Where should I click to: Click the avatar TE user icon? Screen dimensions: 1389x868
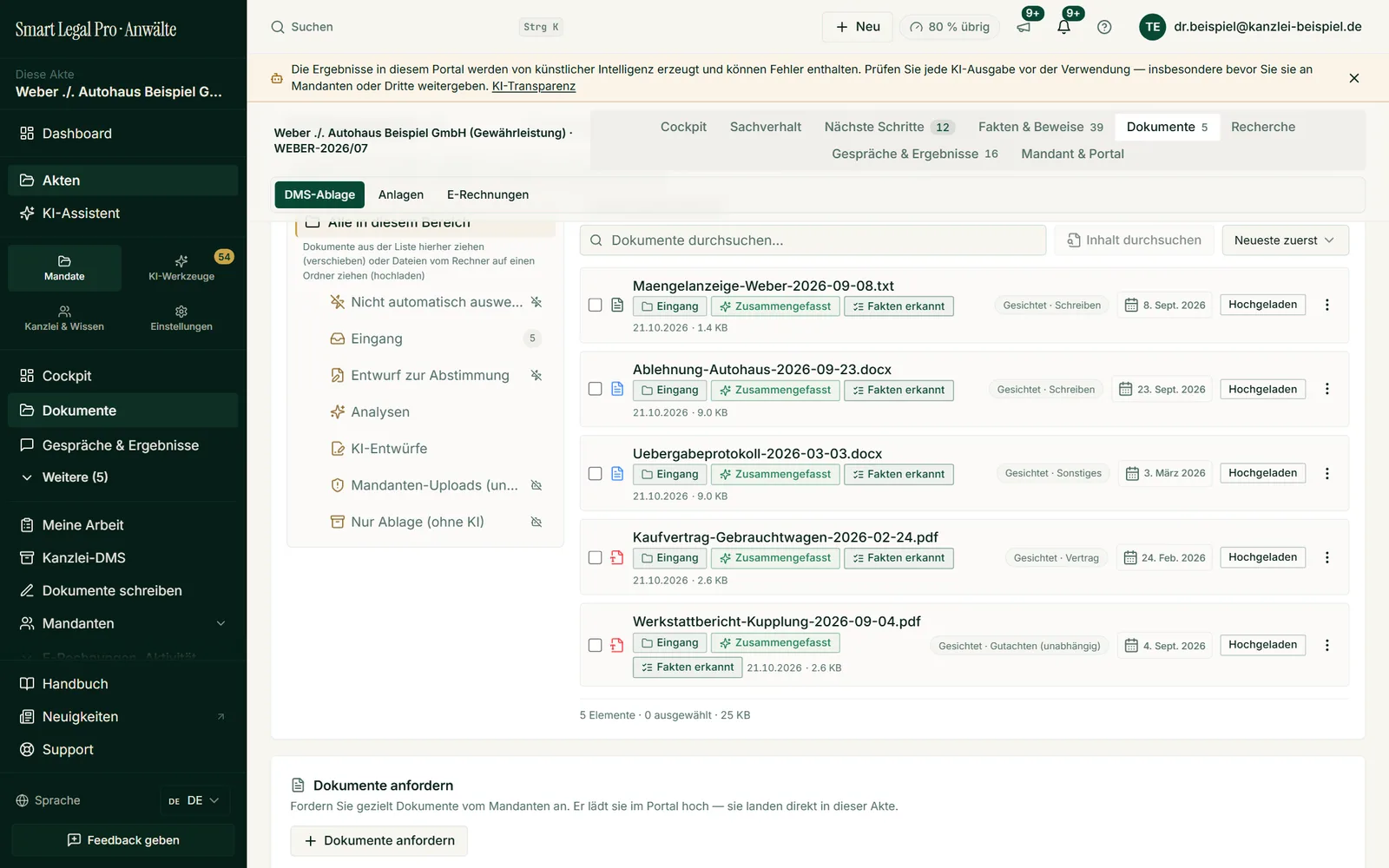(x=1152, y=27)
